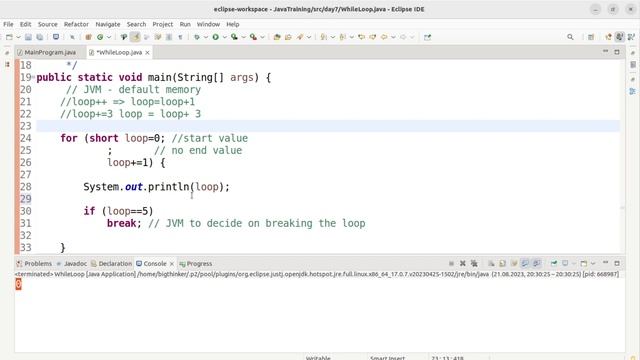Screen dimensions: 640x360
Task: Toggle console Scroll Lock icon
Action: tap(502, 264)
